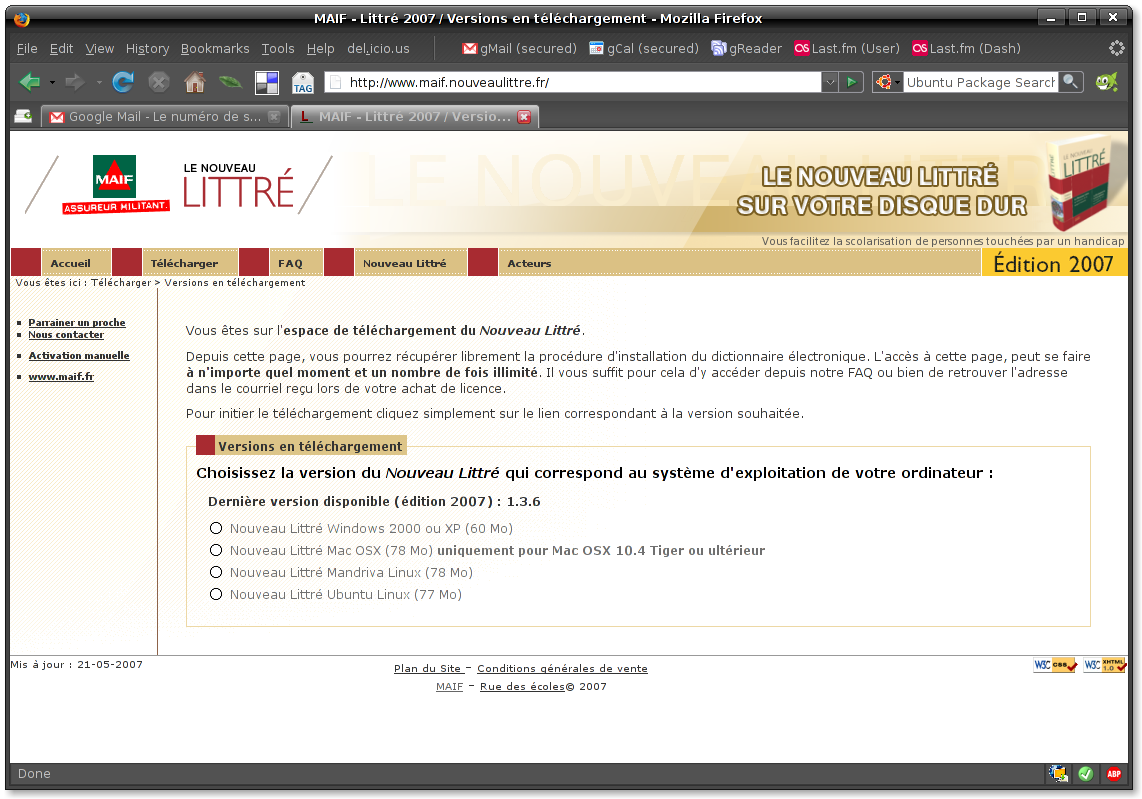Go back with the green arrow
Screen dimensions: 1142x799
29,82
